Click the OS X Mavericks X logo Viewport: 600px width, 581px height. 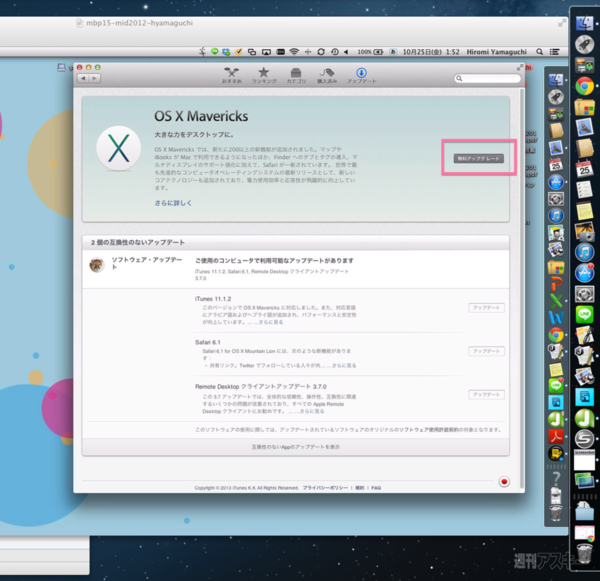[x=119, y=148]
